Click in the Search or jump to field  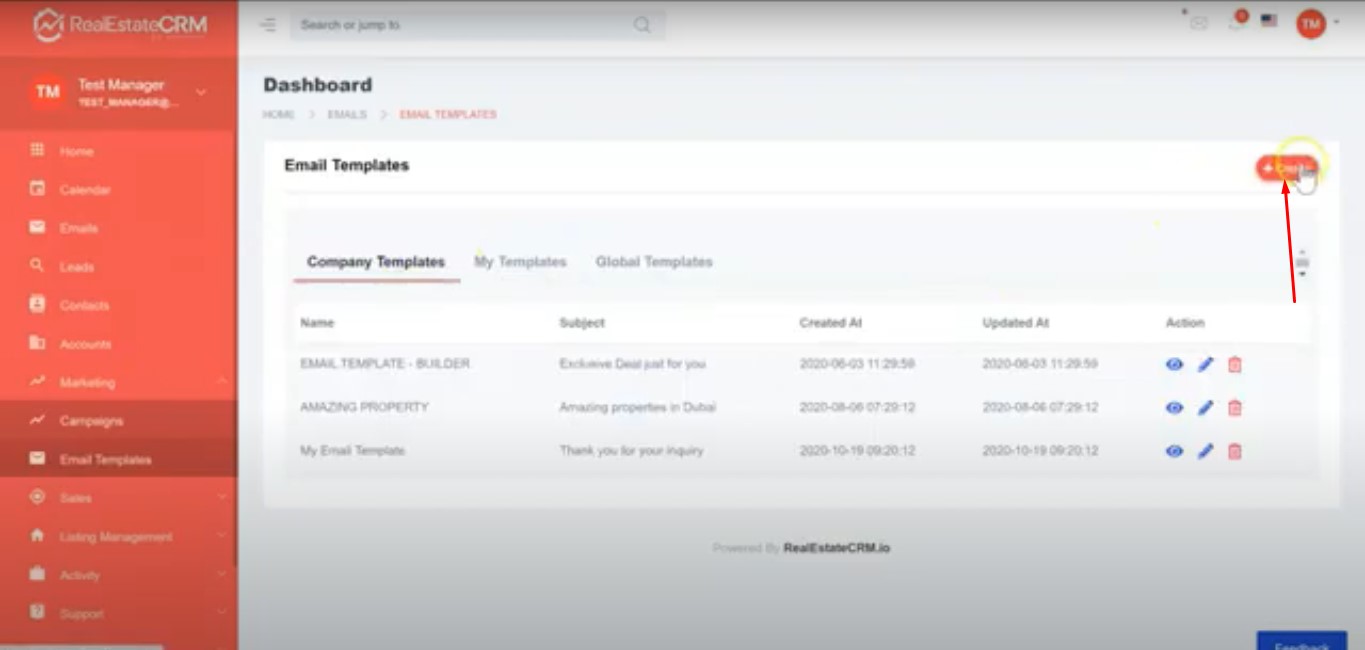[460, 25]
